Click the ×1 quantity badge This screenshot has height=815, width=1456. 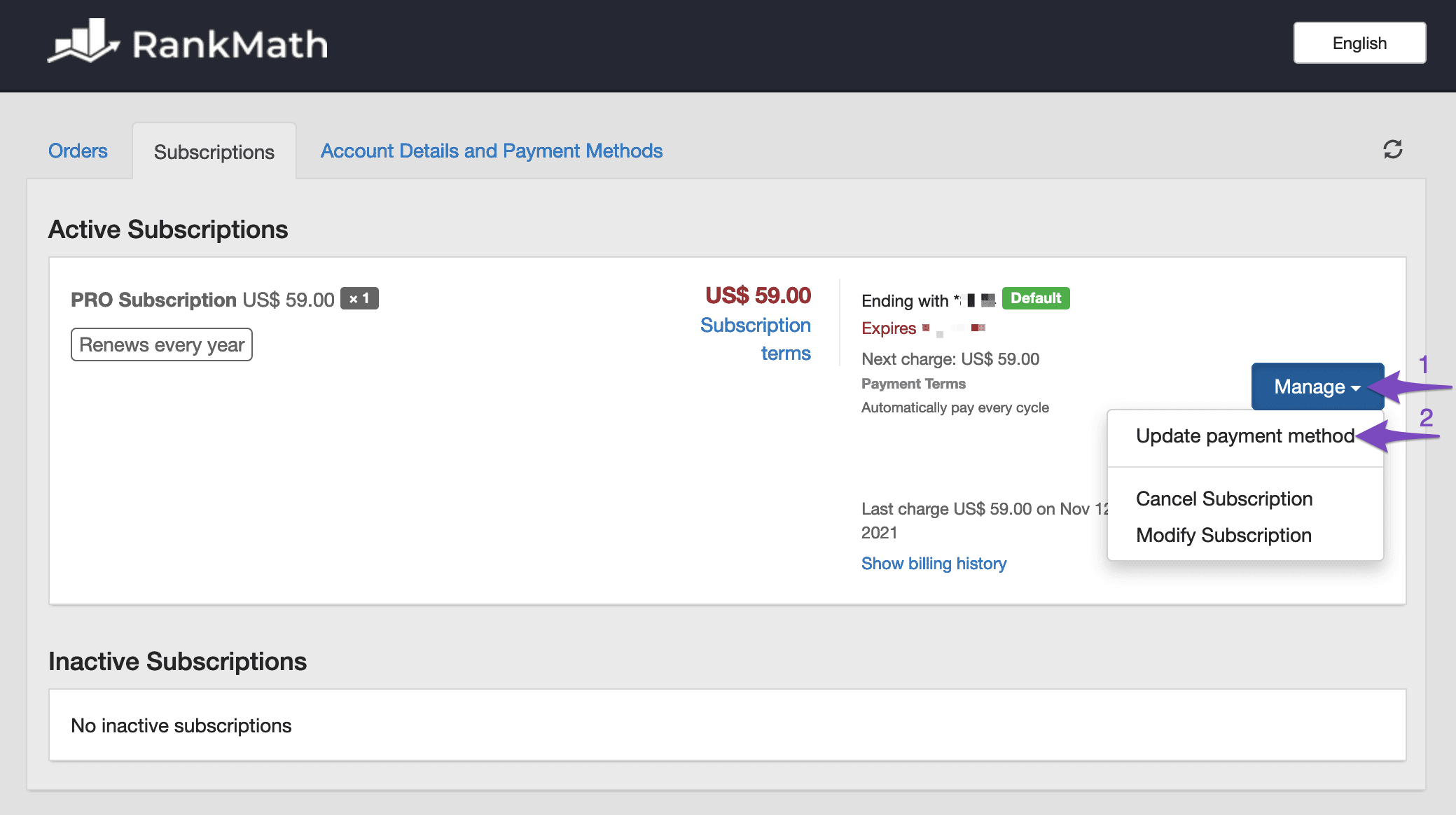359,298
